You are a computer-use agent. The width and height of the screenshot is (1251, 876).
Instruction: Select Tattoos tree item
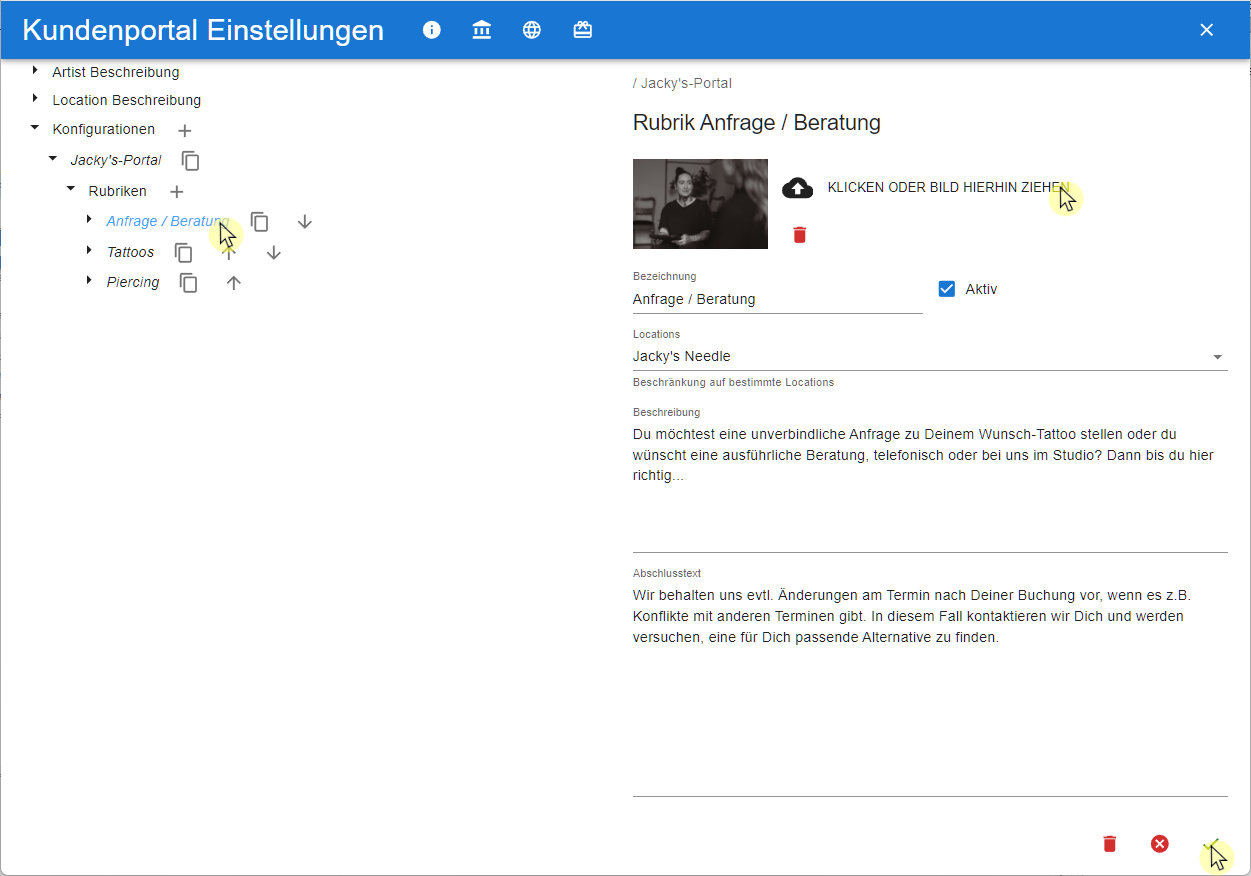[x=131, y=252]
